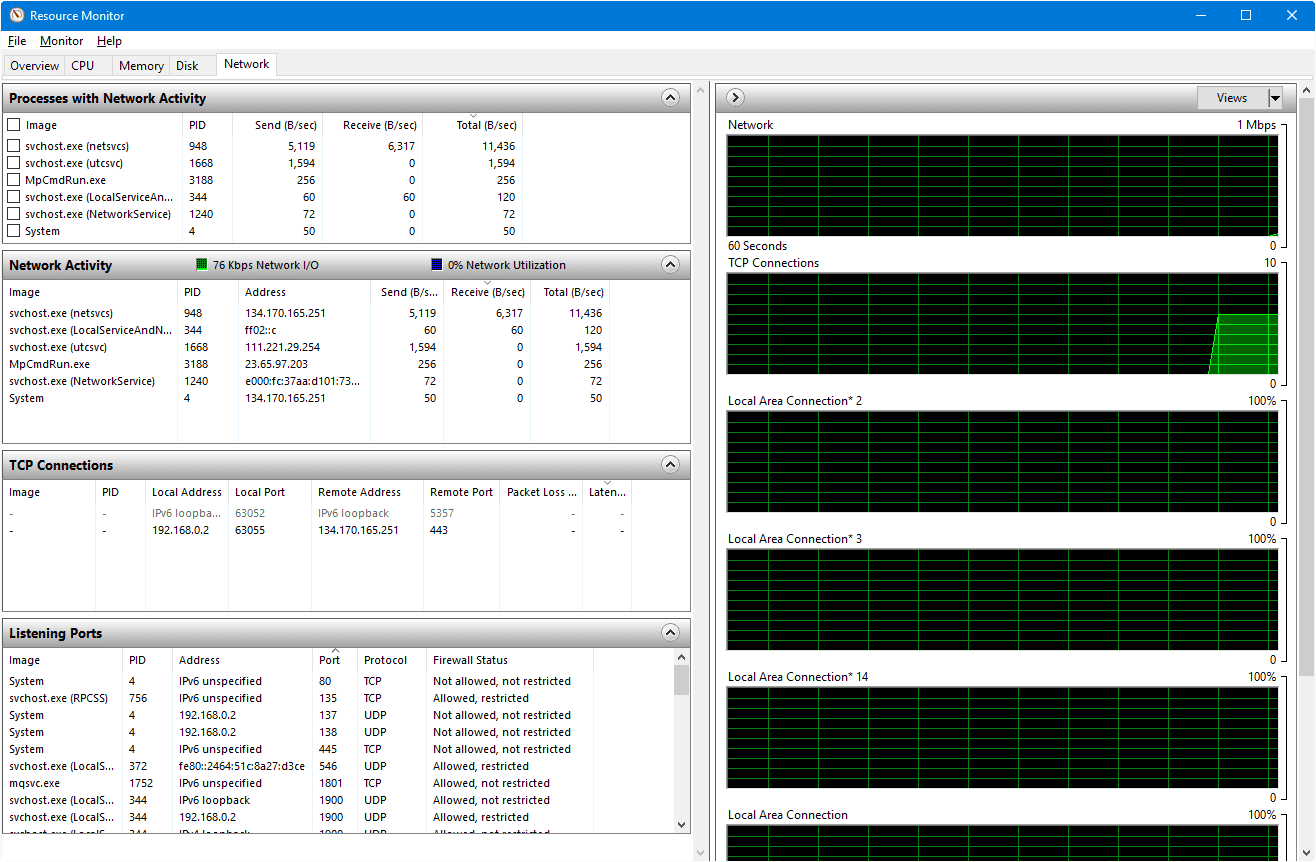Click port 1801 in Listening Ports

tap(331, 783)
